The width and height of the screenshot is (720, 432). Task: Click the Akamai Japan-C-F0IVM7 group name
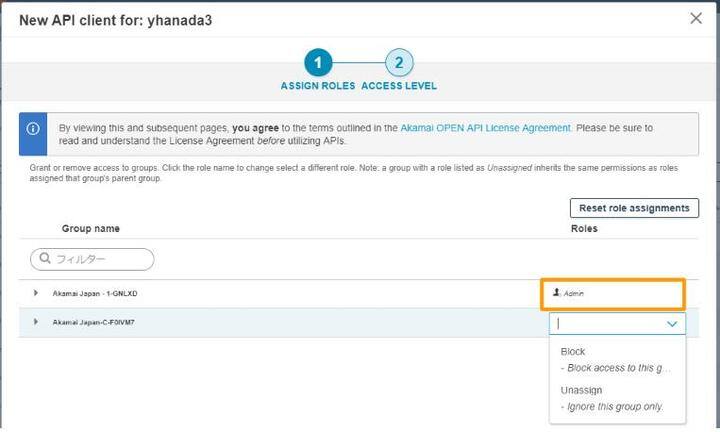click(94, 322)
